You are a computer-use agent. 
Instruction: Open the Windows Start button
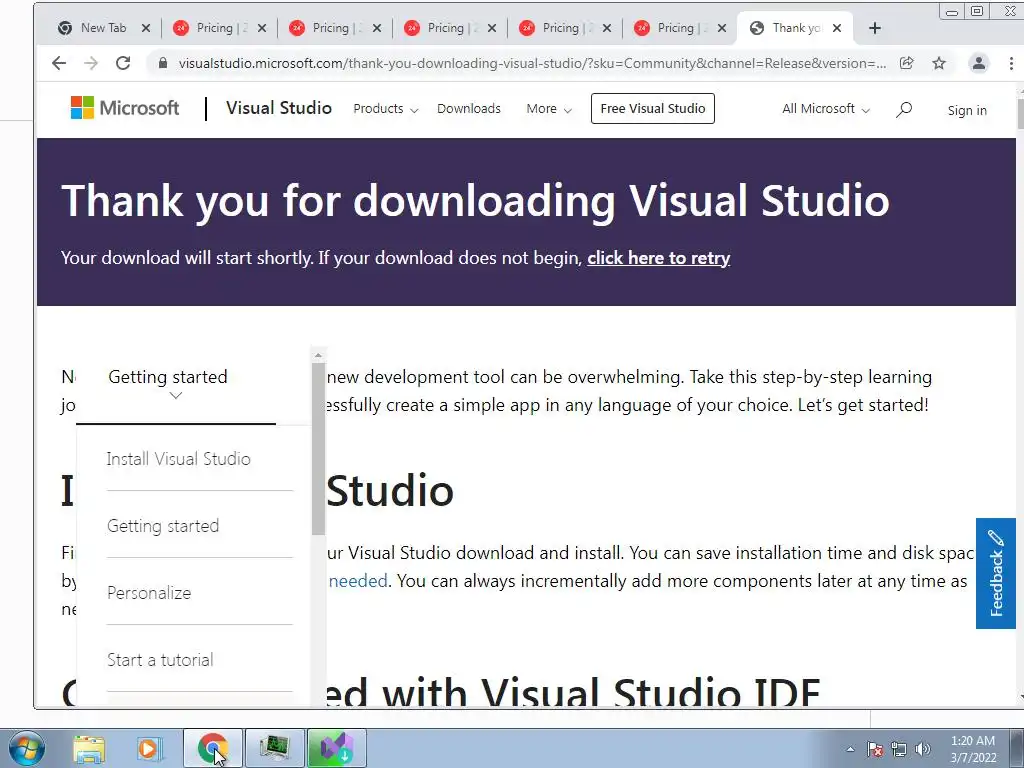click(x=27, y=748)
